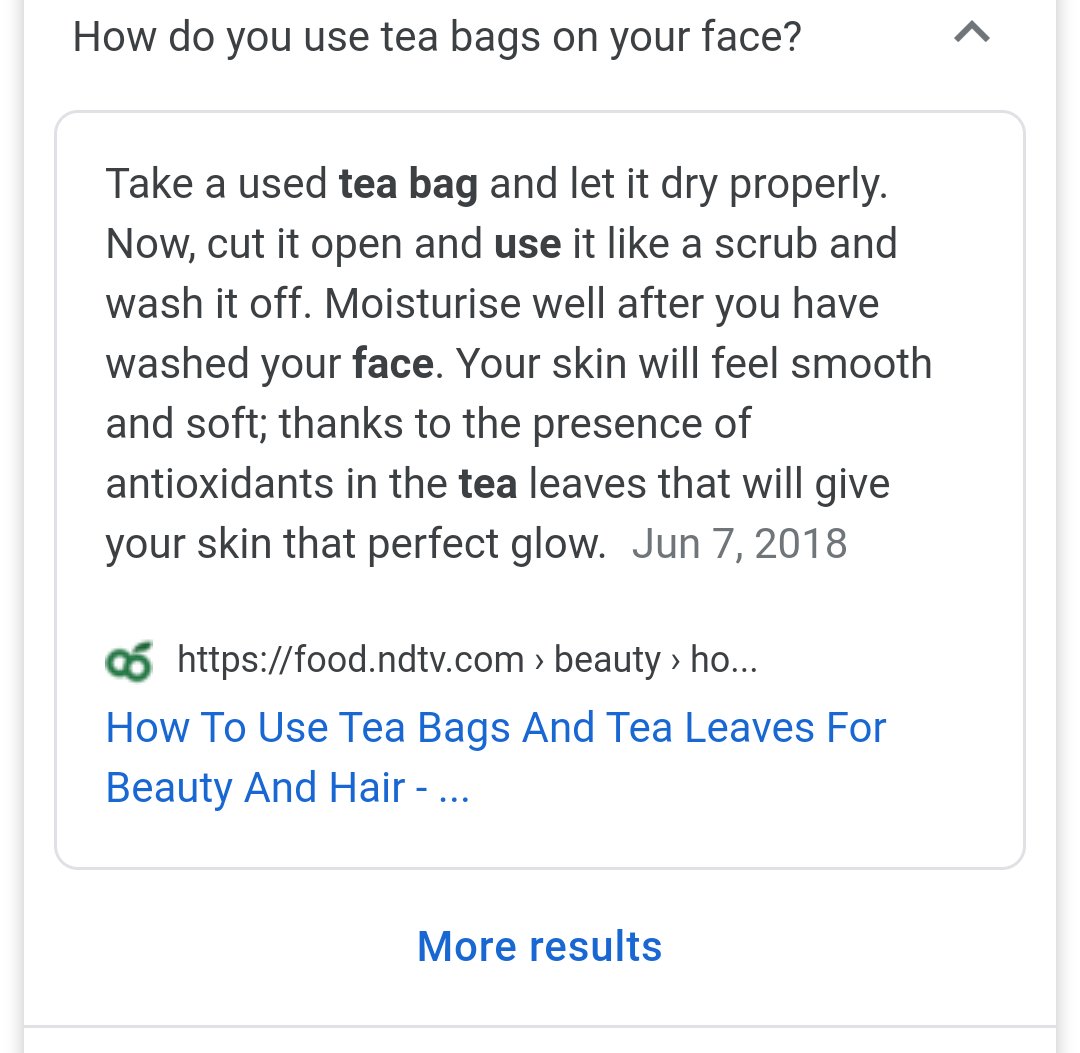Select the 'beauty' breadcrumb segment

click(x=607, y=660)
